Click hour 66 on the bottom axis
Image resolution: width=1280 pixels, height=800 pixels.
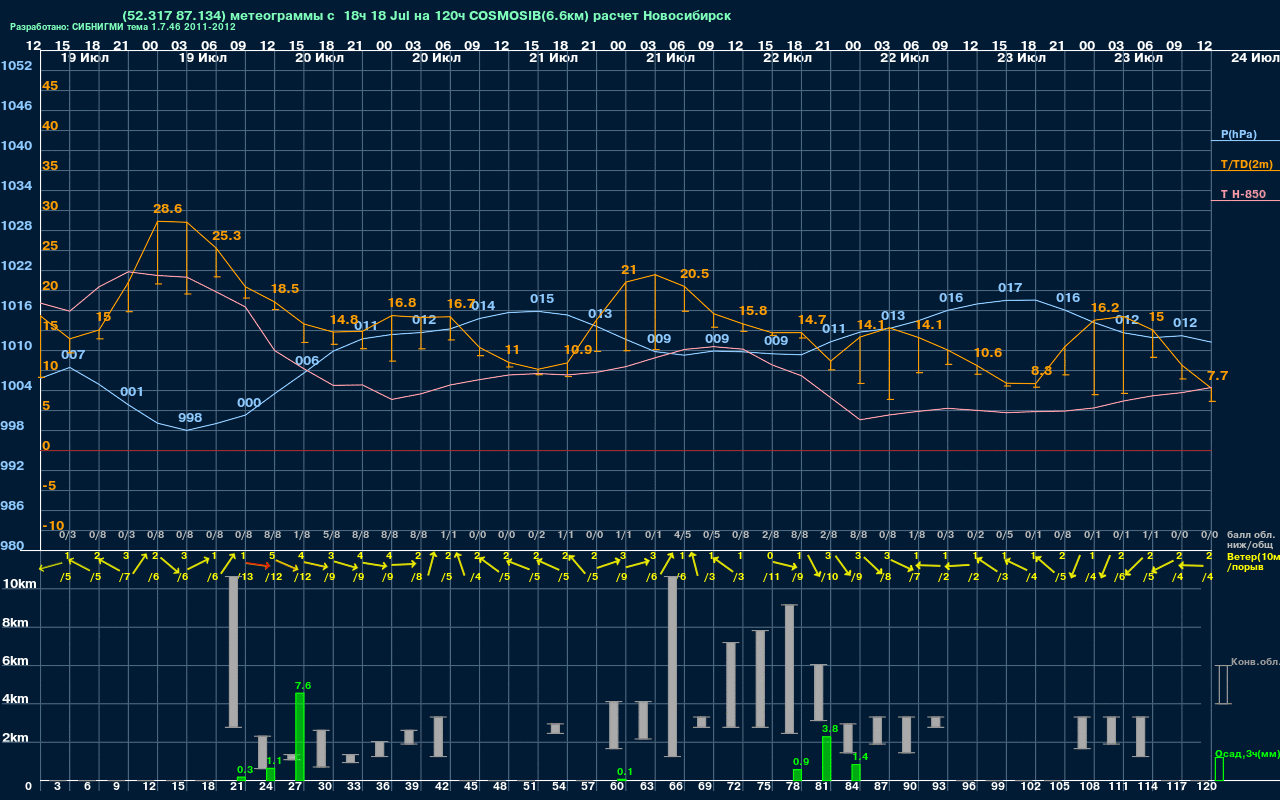676,788
